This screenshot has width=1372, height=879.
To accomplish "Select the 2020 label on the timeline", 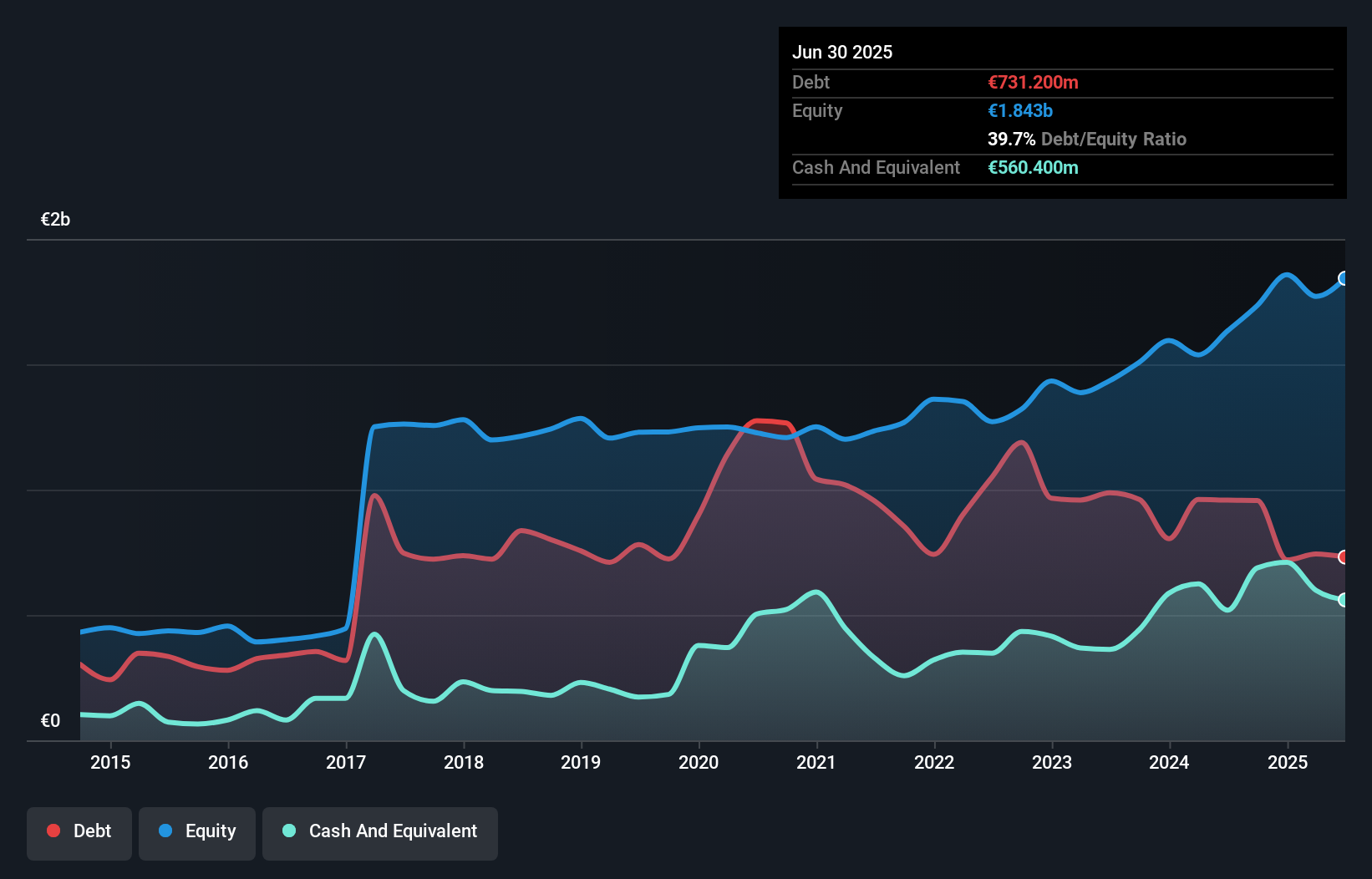I will pyautogui.click(x=699, y=762).
